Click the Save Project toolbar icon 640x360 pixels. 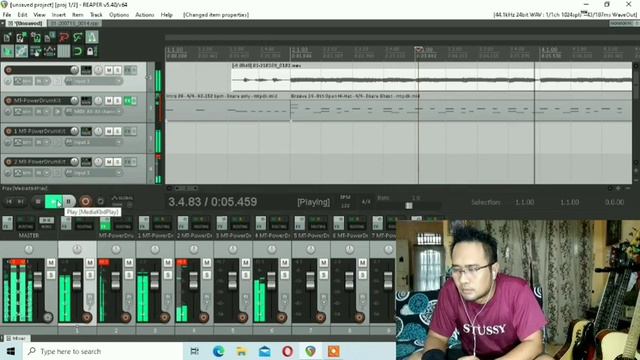(36, 38)
